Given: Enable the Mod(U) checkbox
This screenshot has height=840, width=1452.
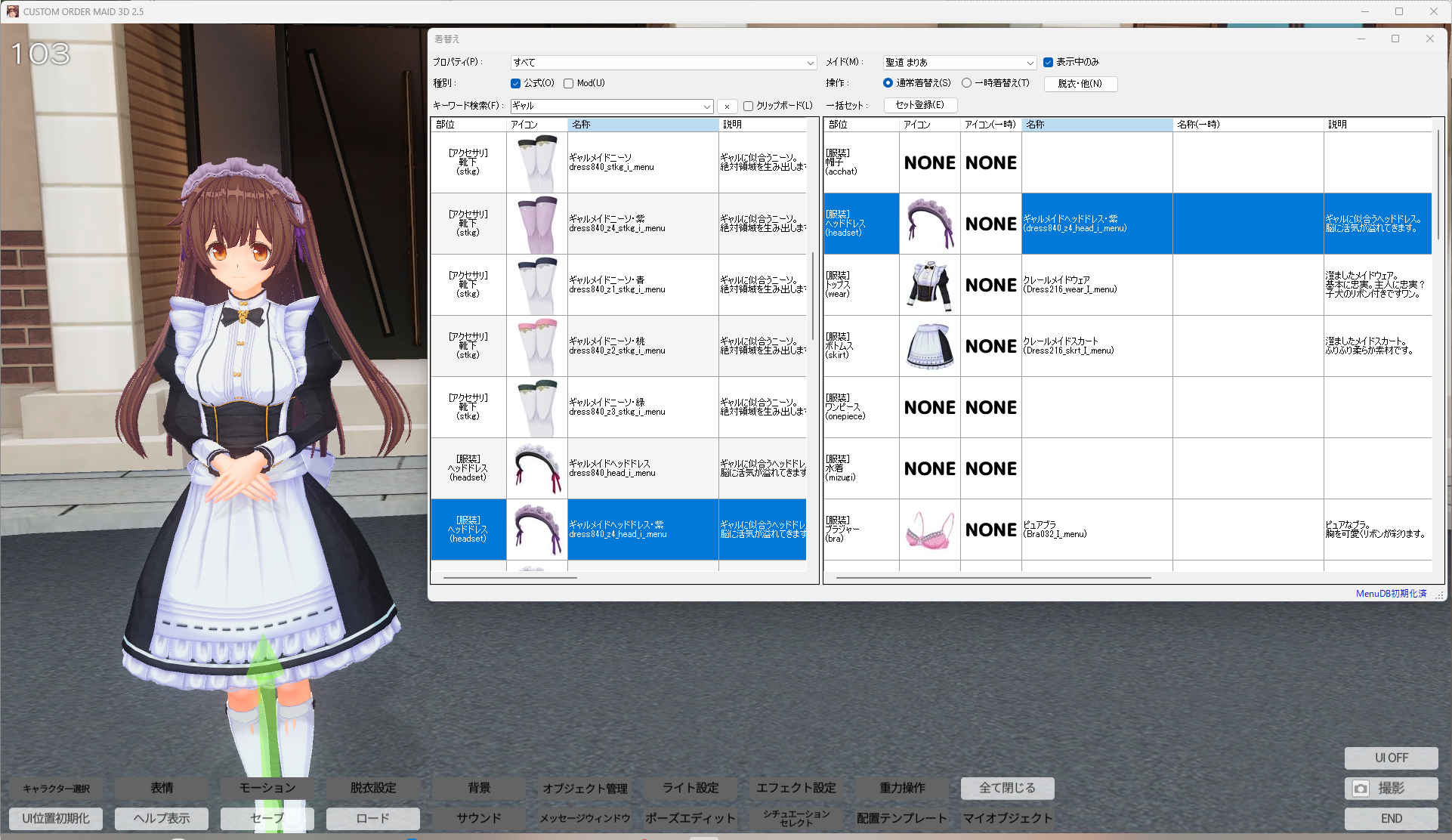Looking at the screenshot, I should pos(568,83).
